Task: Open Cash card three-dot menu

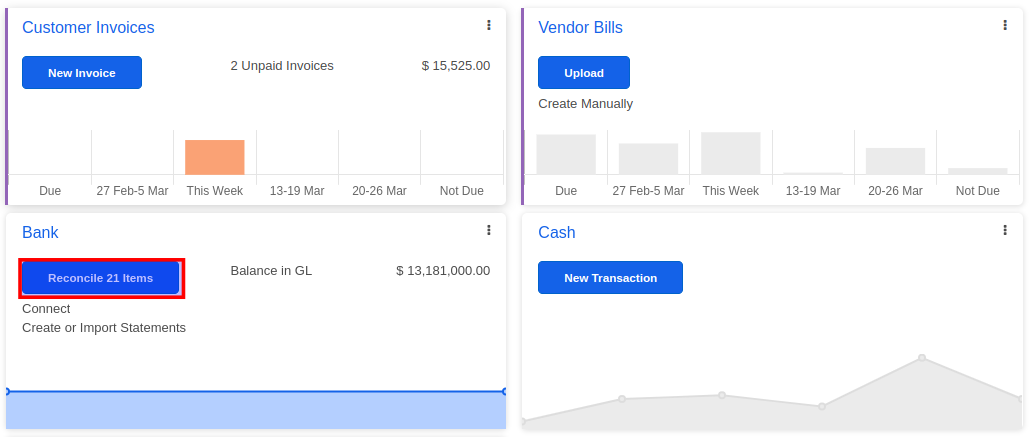Action: point(1005,230)
